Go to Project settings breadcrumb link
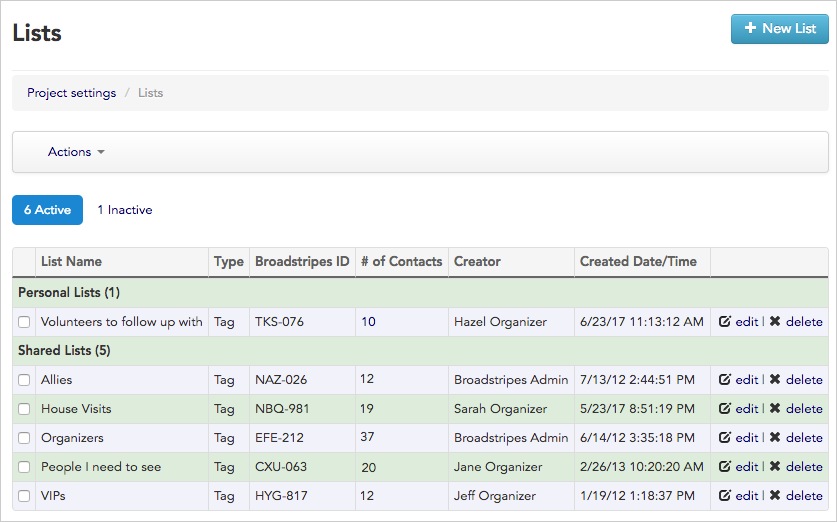 click(x=72, y=93)
